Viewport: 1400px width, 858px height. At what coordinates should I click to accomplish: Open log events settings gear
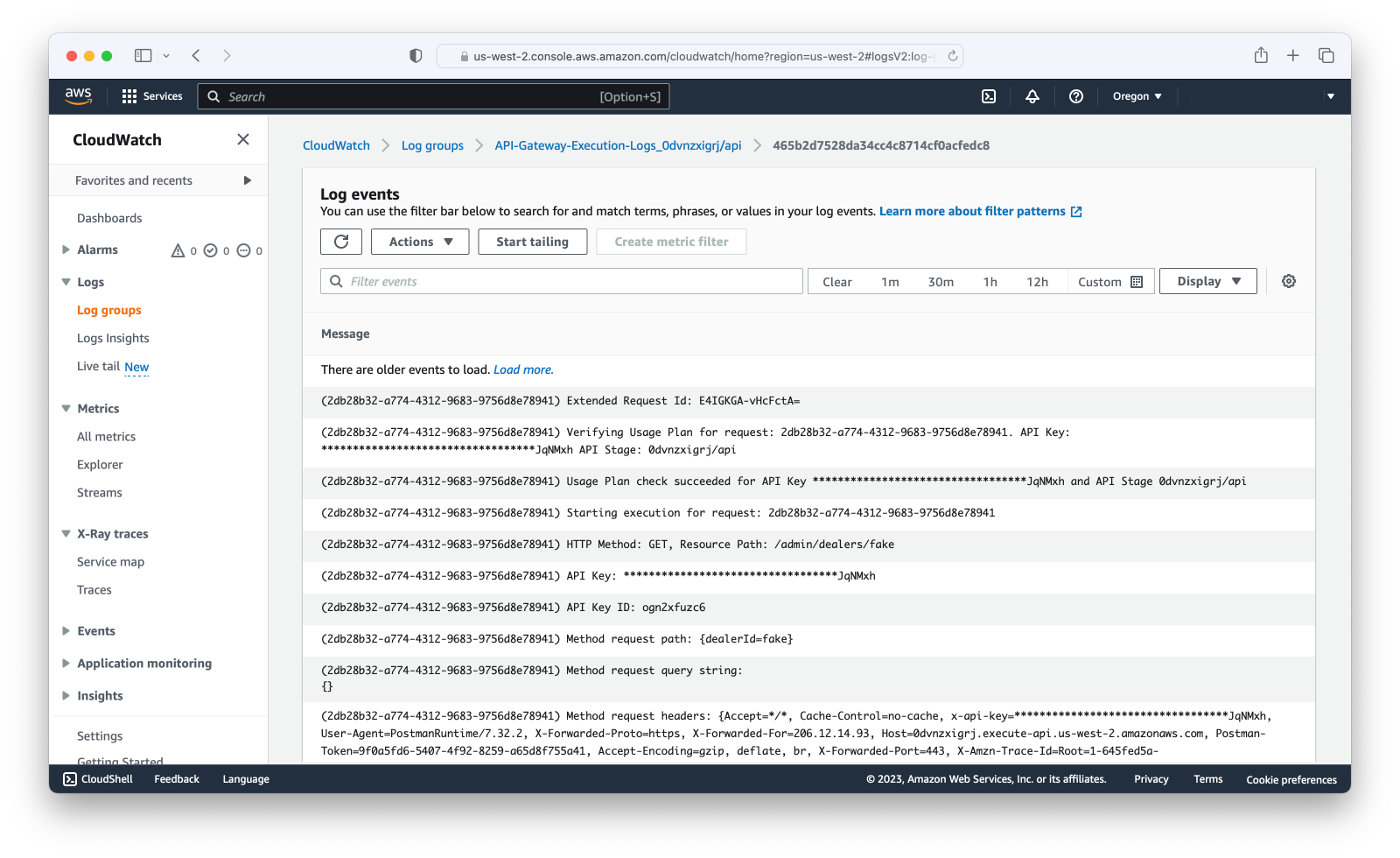[x=1289, y=281]
